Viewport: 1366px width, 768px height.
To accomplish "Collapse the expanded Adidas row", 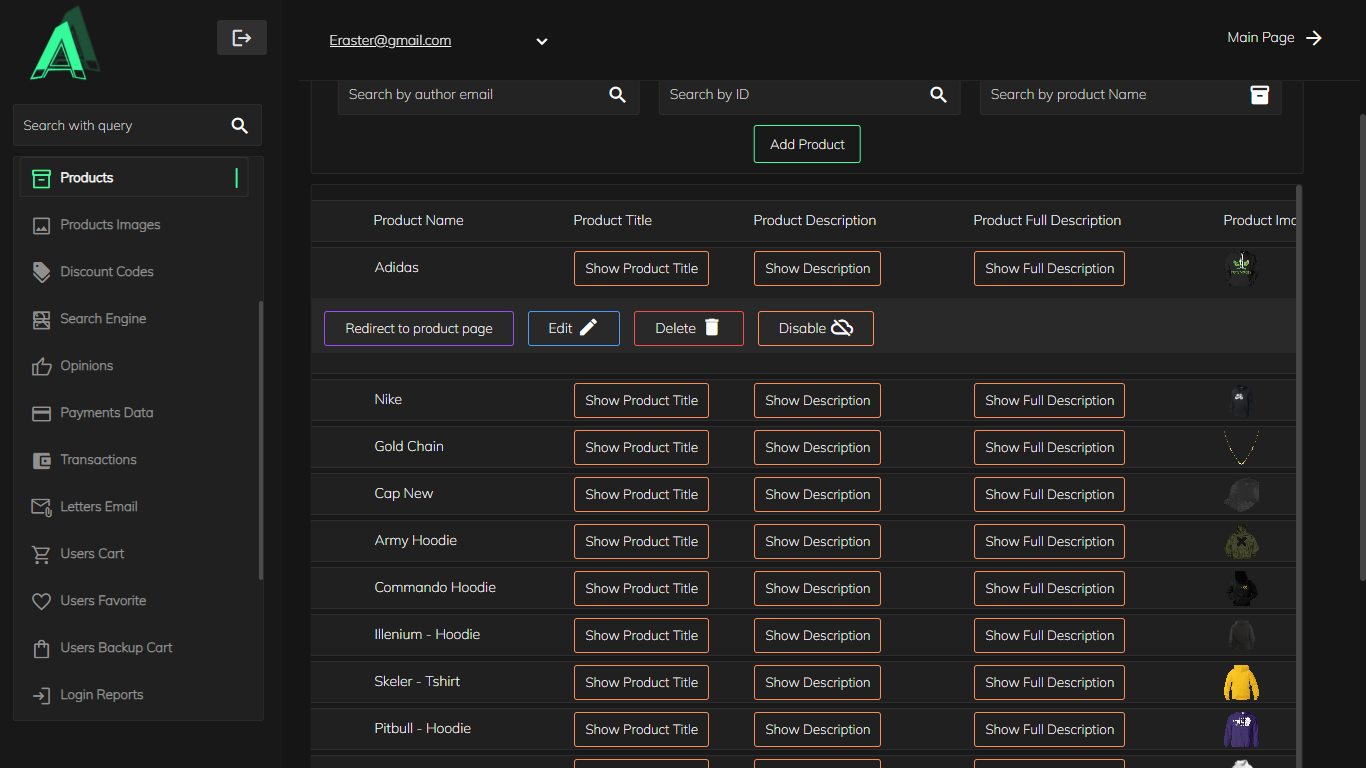I will 397,268.
